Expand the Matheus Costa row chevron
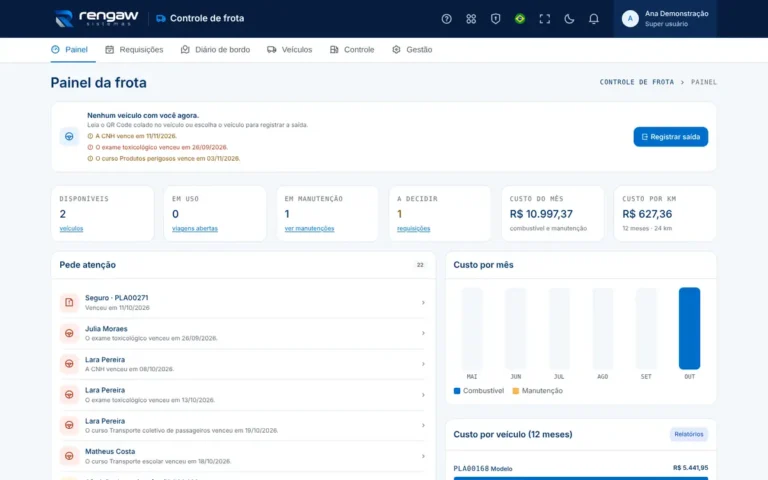The width and height of the screenshot is (768, 480). 423,456
